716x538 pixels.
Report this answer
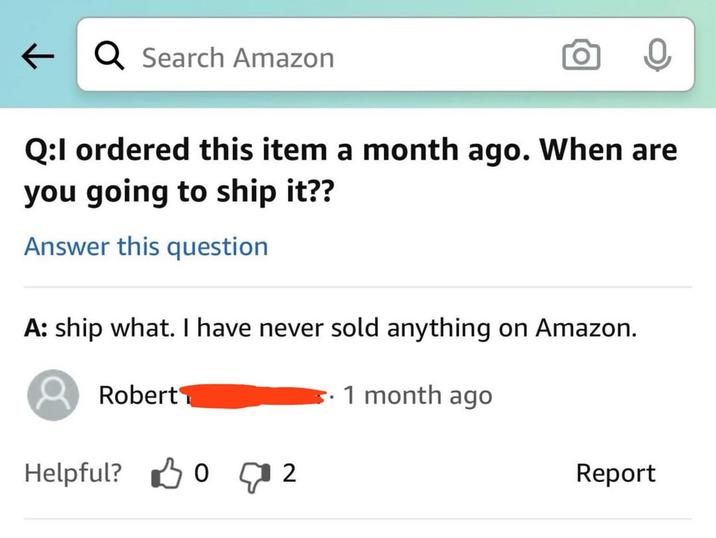[x=615, y=473]
